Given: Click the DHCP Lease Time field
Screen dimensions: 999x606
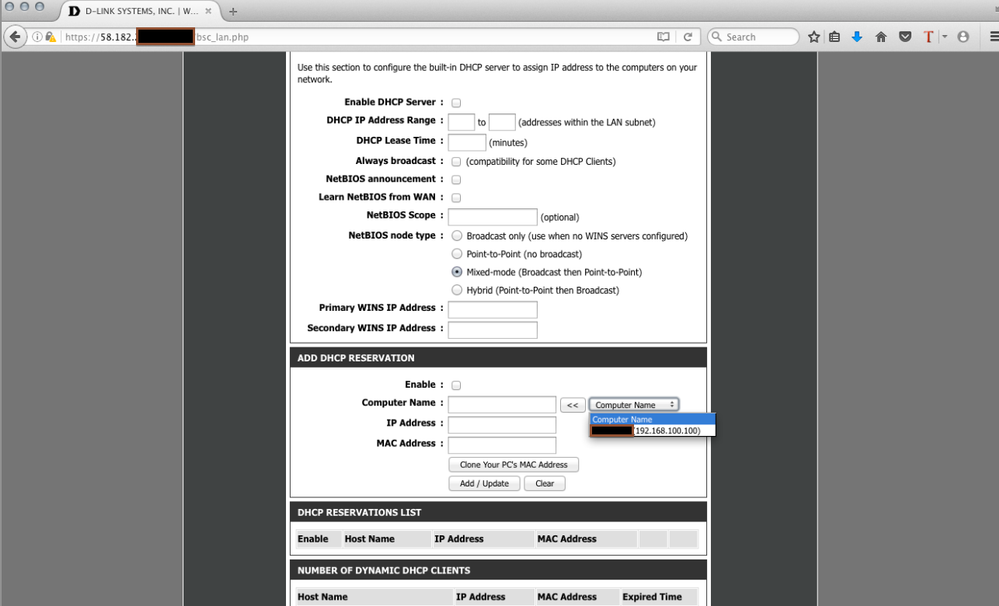Looking at the screenshot, I should click(467, 142).
